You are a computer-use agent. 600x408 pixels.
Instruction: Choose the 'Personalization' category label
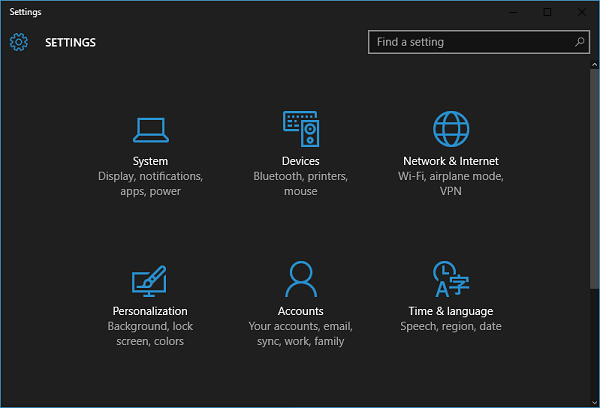tap(150, 311)
